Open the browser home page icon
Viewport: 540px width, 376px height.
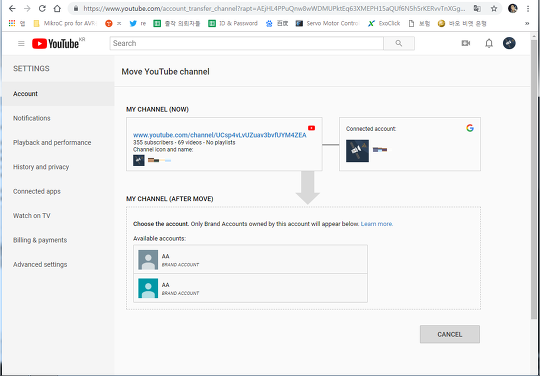pyautogui.click(x=57, y=9)
